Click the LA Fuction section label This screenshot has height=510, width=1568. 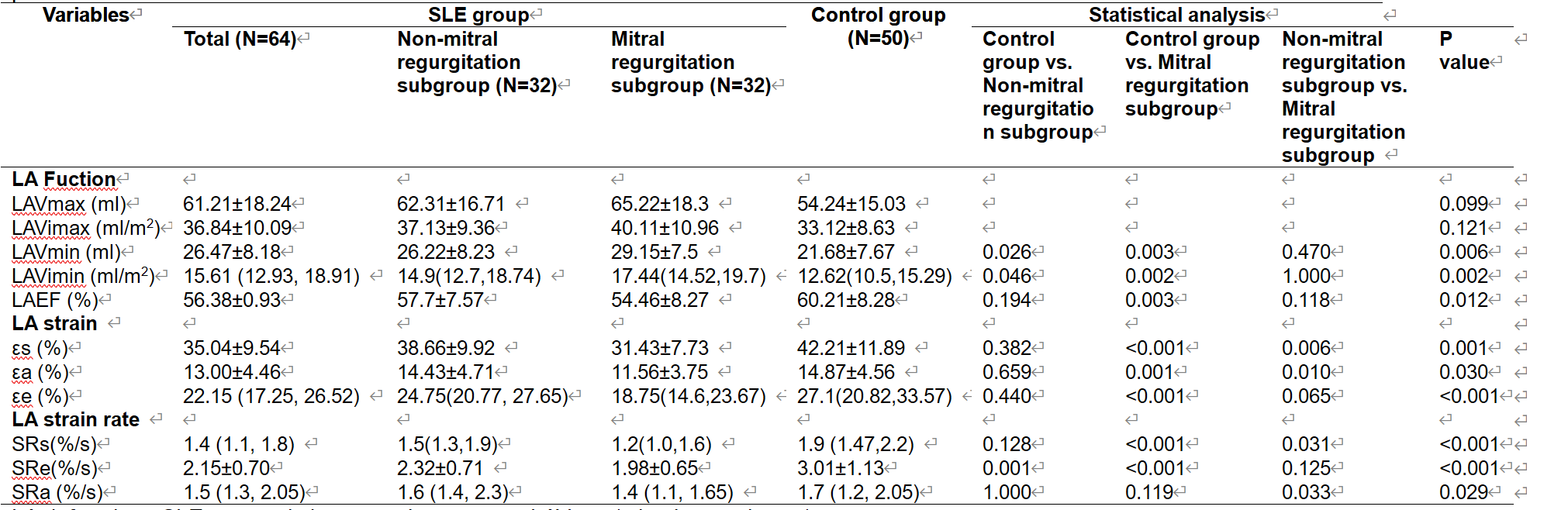(x=64, y=179)
